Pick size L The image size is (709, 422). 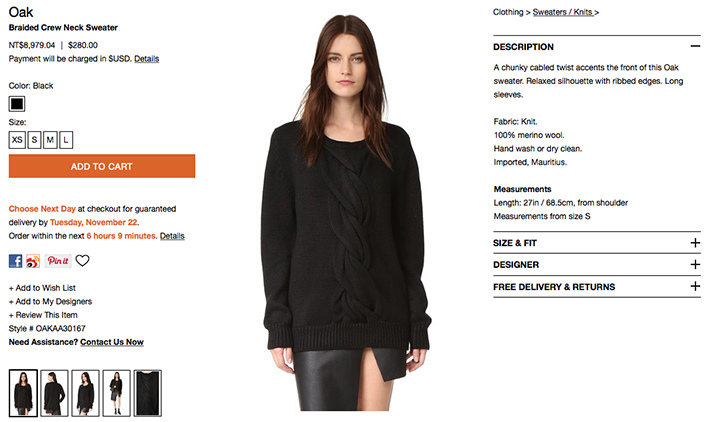(x=66, y=140)
